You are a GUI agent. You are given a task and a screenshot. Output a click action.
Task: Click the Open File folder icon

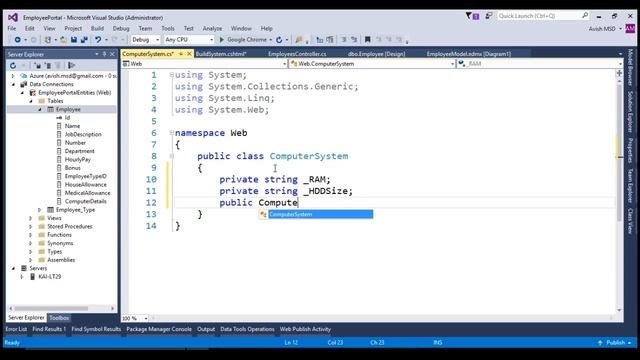(63, 40)
